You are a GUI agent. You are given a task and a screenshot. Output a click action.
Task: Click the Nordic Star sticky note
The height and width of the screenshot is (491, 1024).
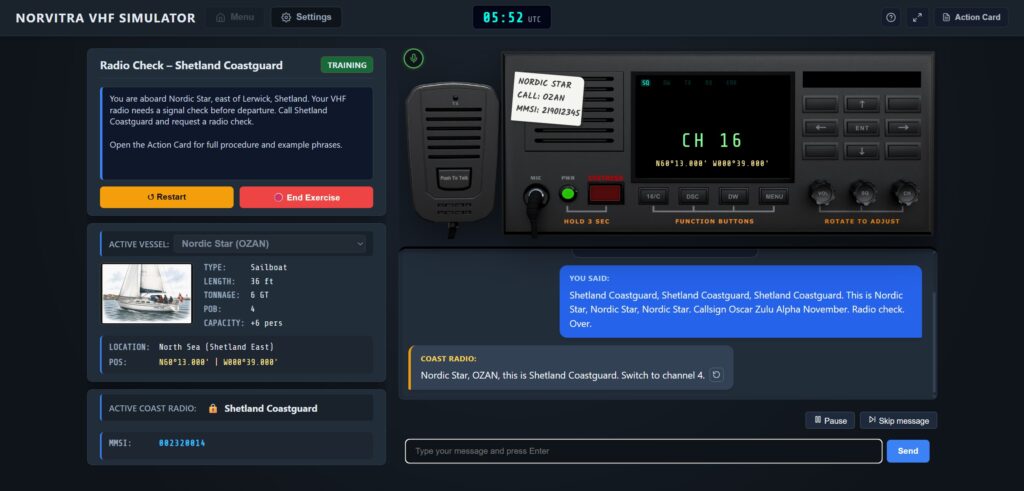point(547,98)
